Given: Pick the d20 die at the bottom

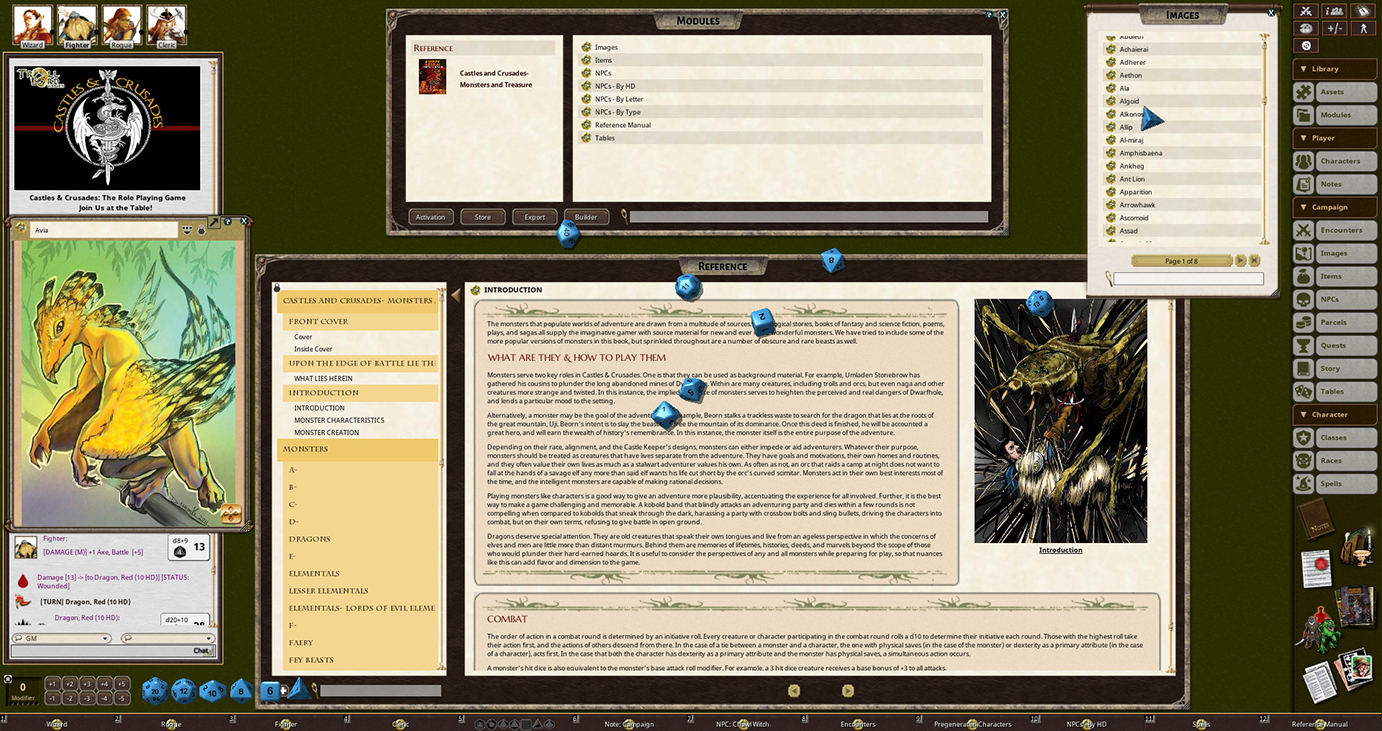Looking at the screenshot, I should (154, 691).
